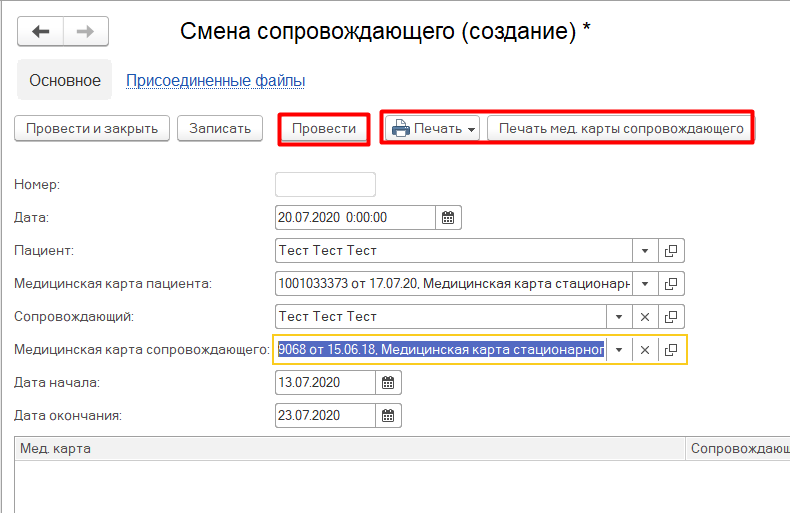Click the back arrow navigation button

(x=40, y=32)
